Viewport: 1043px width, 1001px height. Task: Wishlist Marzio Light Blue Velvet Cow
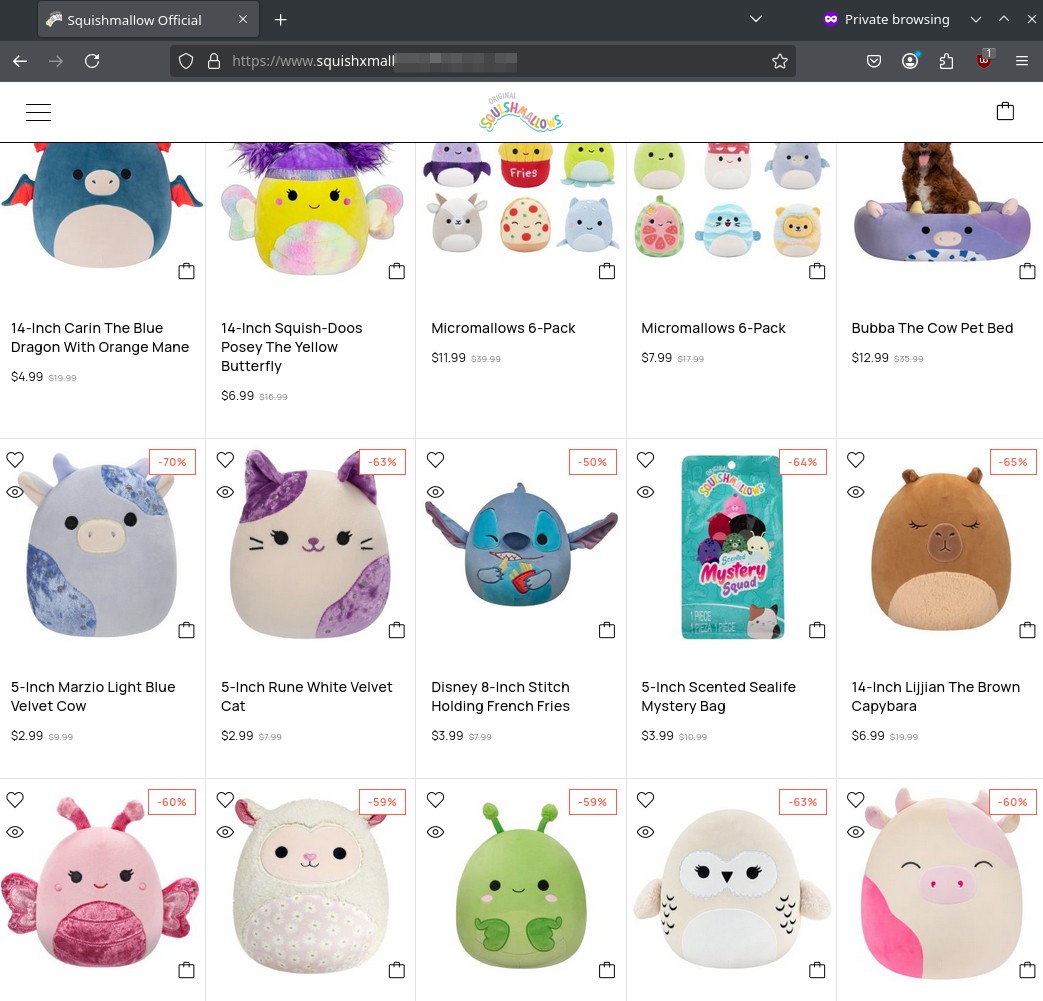[15, 460]
